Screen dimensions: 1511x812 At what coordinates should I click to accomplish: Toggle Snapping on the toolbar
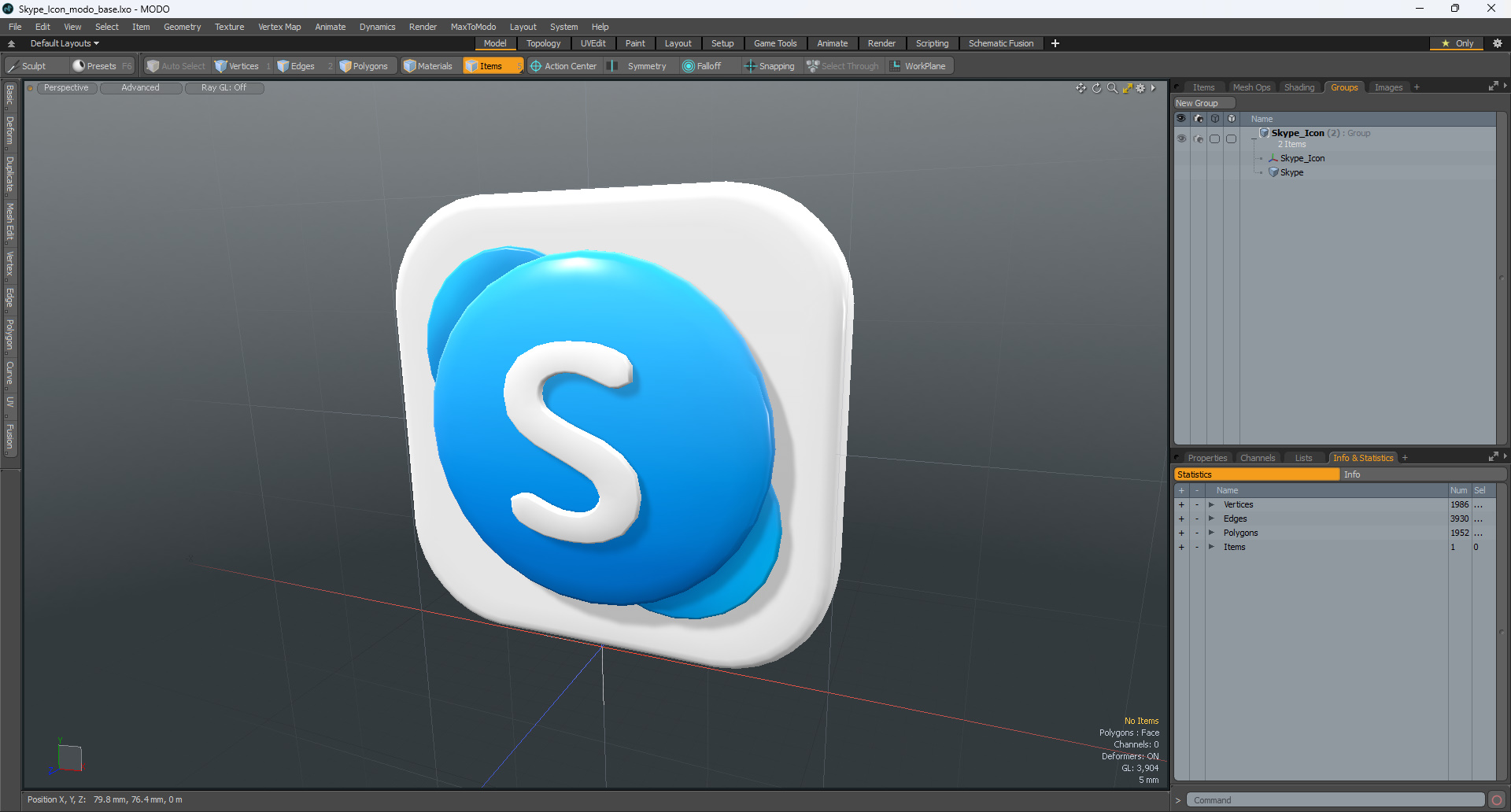click(770, 66)
